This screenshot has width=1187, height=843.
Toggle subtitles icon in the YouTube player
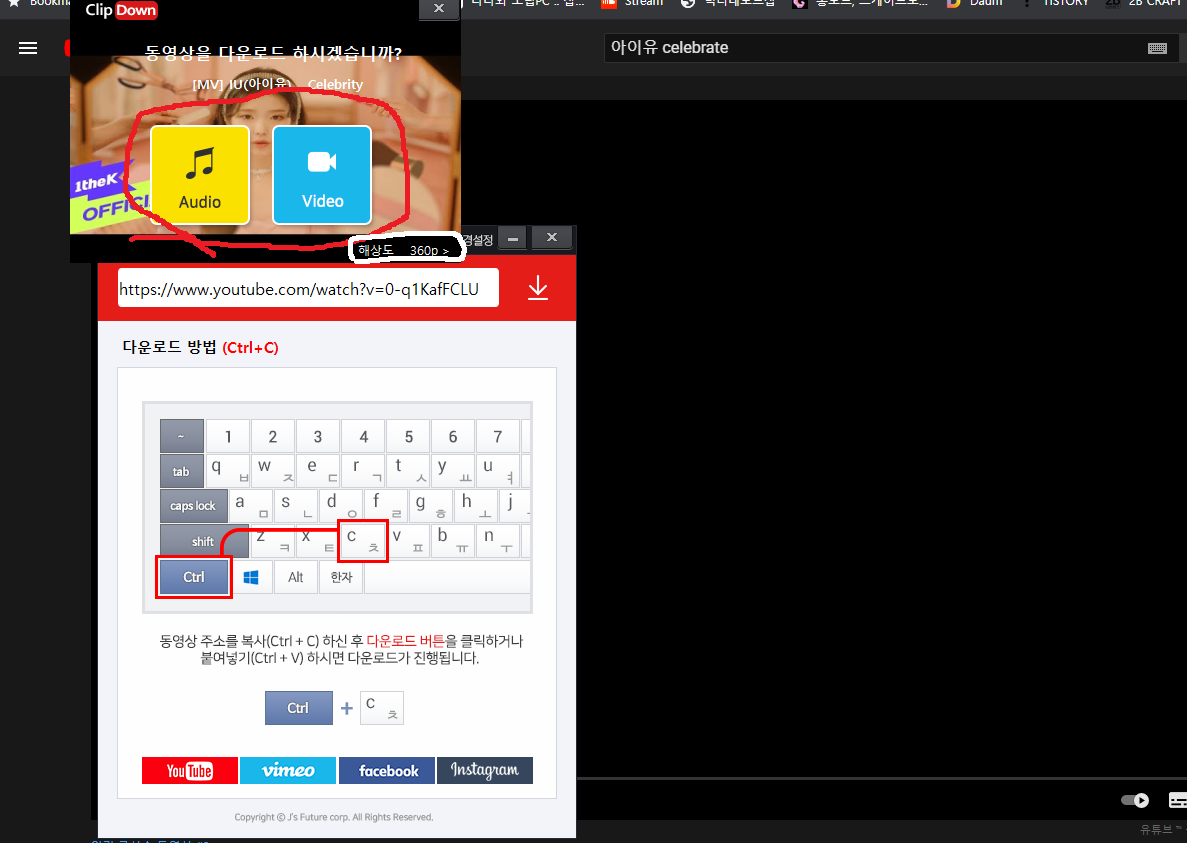(1178, 800)
